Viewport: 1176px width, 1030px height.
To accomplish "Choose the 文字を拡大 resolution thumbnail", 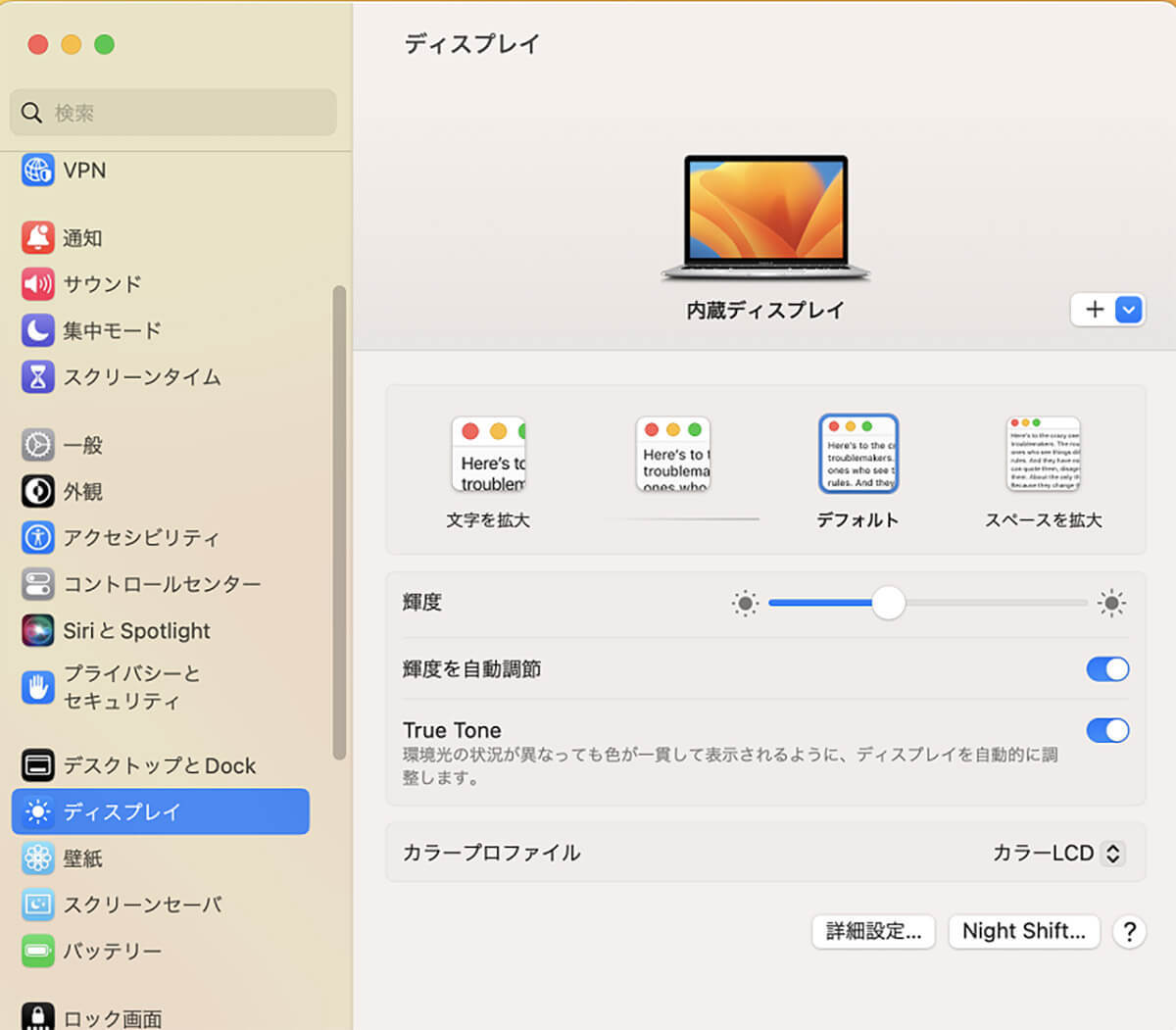I will coord(488,455).
